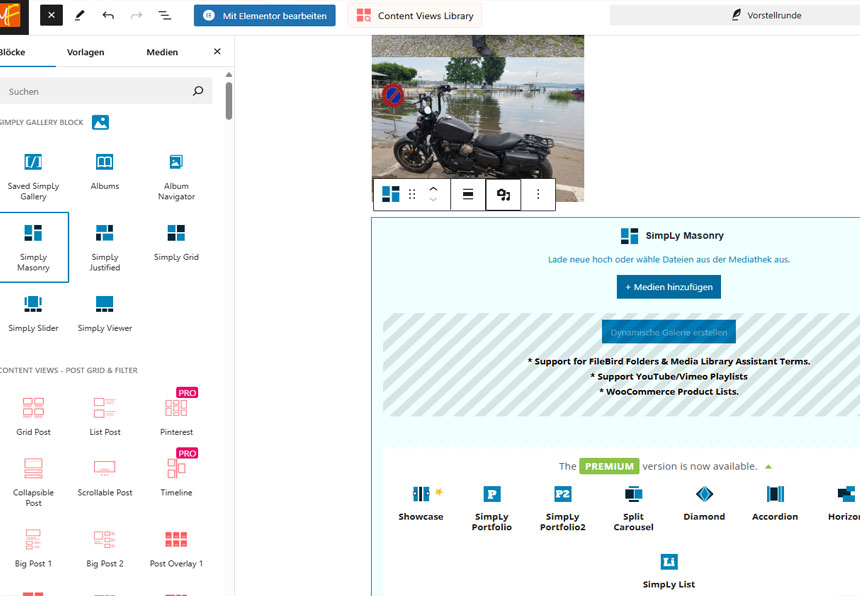The width and height of the screenshot is (860, 596).
Task: Open the document overview list icon
Action: [165, 16]
